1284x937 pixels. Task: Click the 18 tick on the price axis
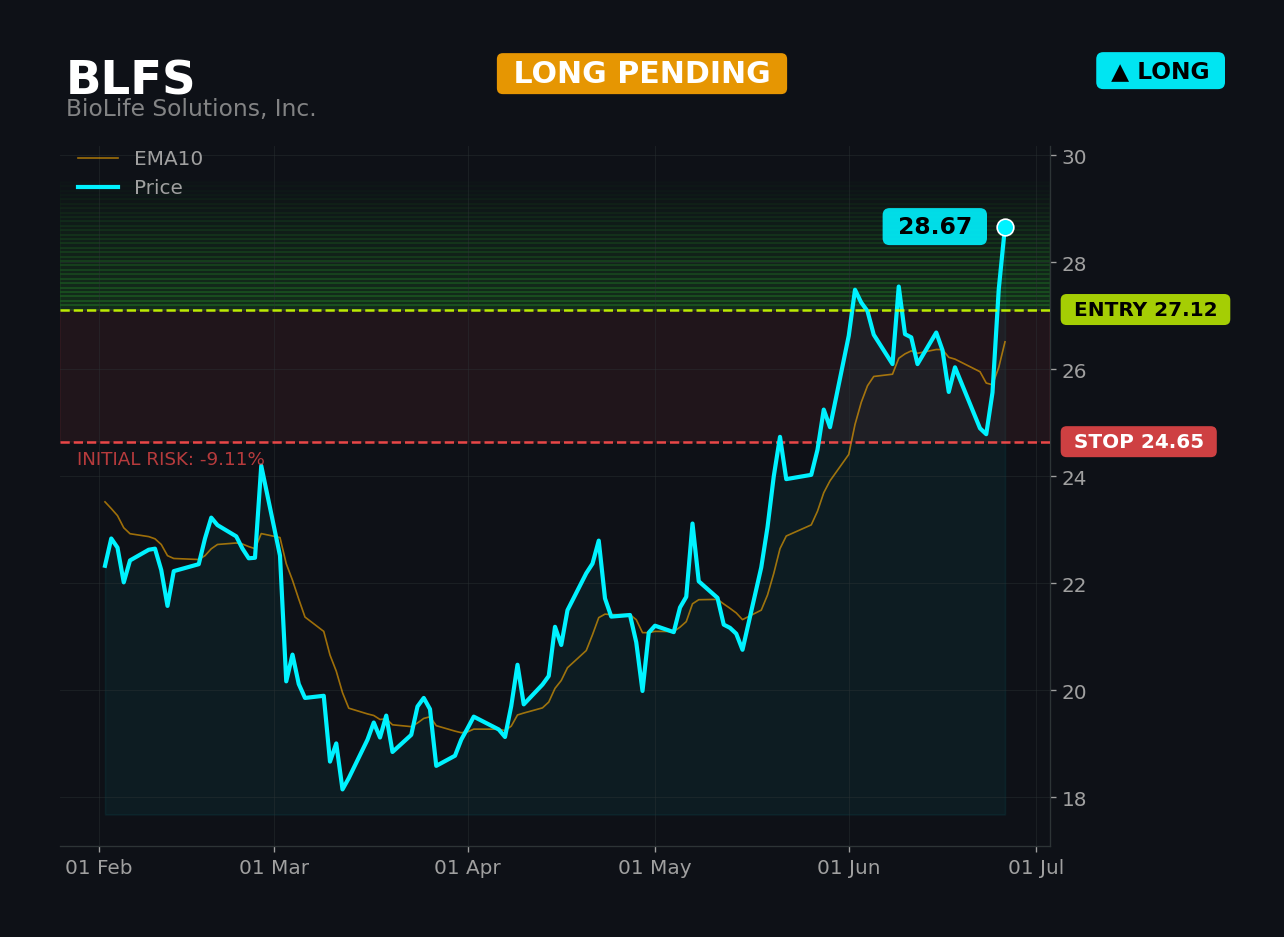coord(1074,798)
